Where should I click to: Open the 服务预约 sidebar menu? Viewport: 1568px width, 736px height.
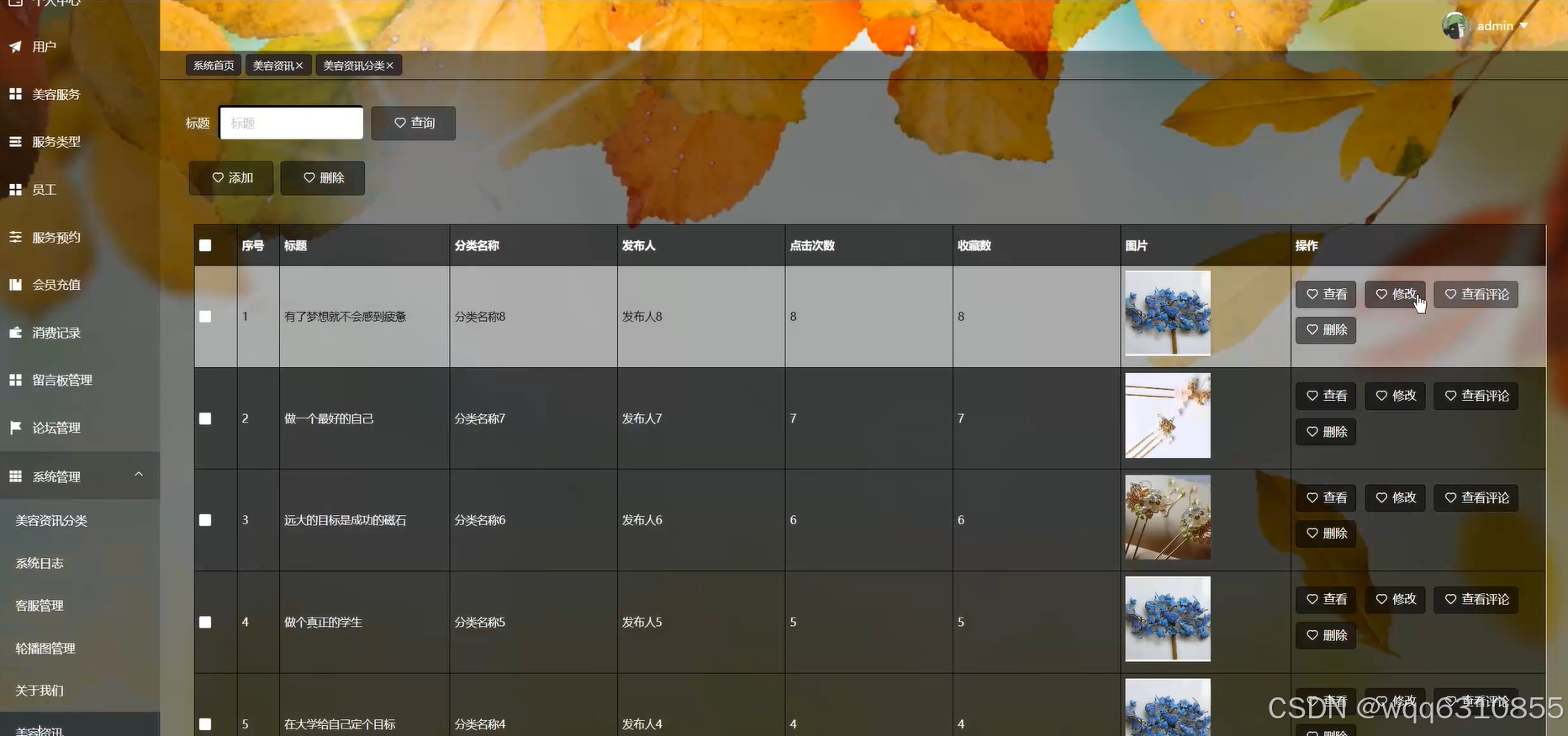[x=80, y=237]
